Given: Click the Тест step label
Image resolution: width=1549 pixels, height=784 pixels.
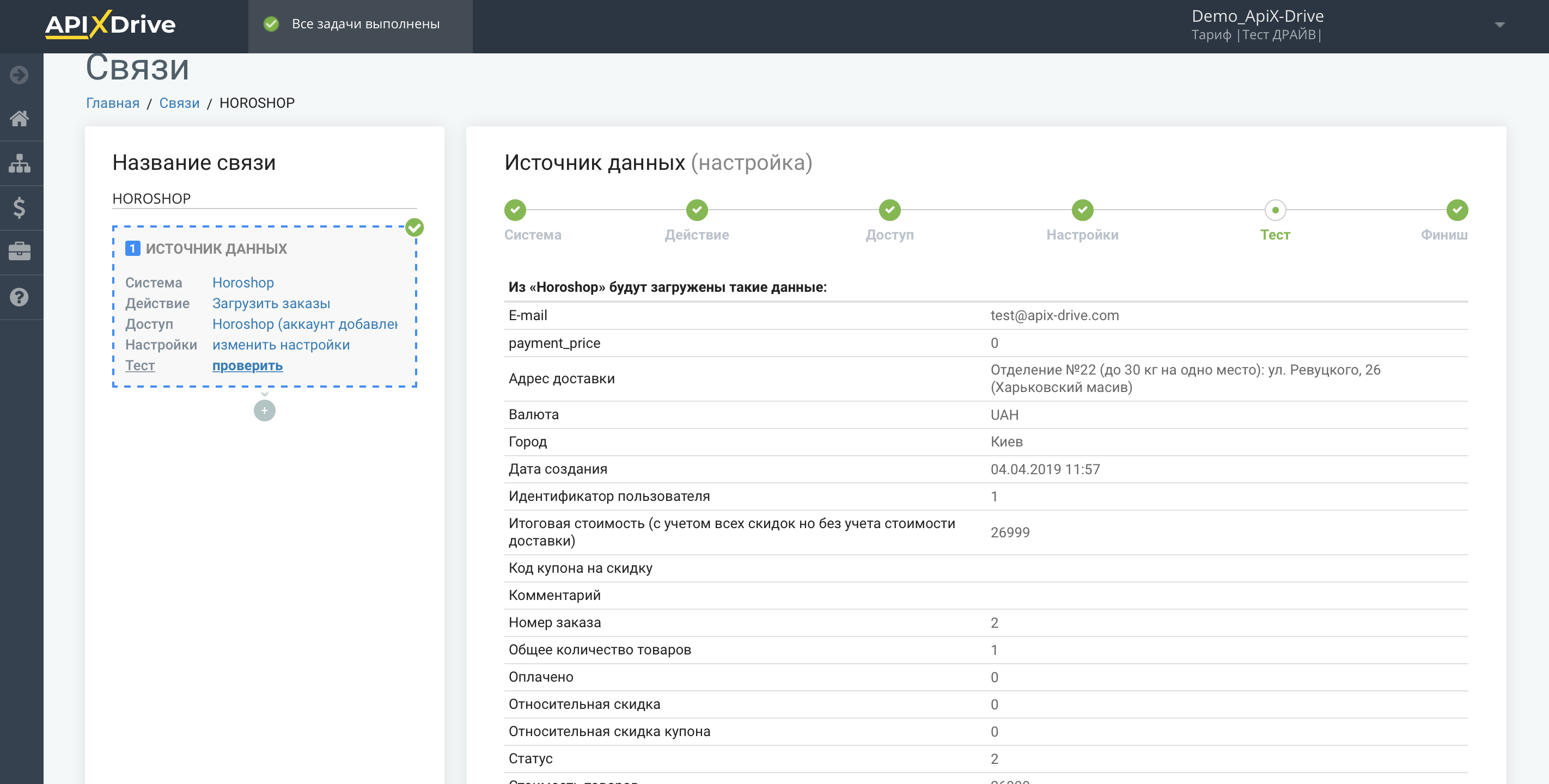Looking at the screenshot, I should pyautogui.click(x=1276, y=235).
